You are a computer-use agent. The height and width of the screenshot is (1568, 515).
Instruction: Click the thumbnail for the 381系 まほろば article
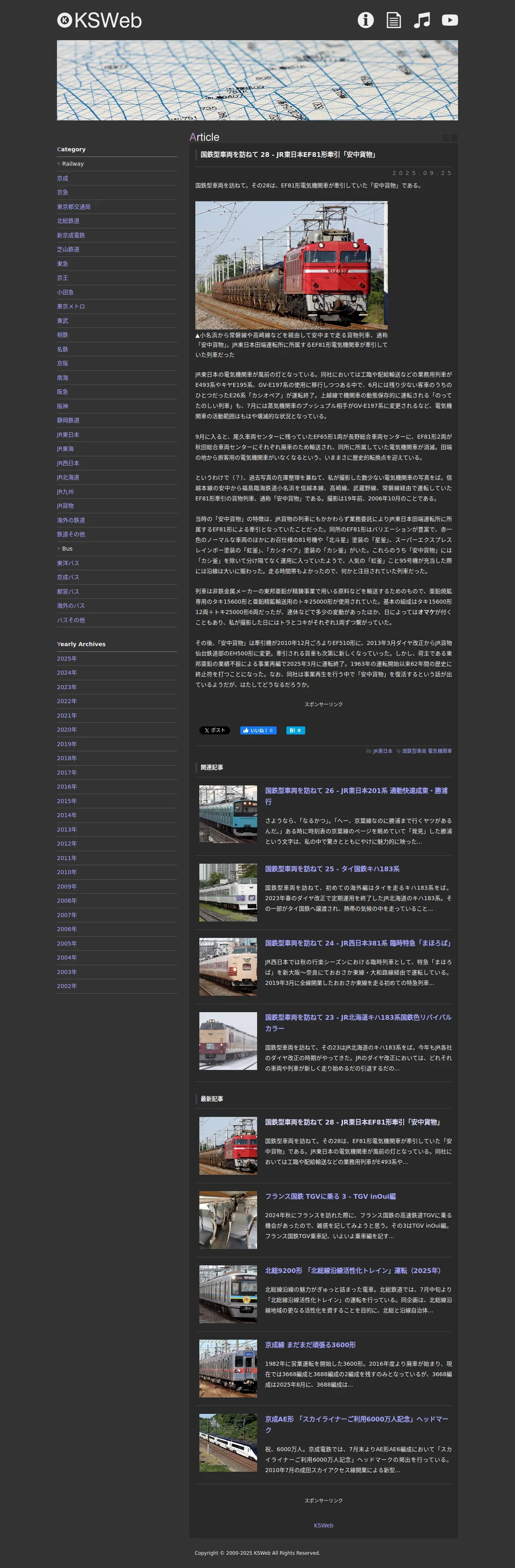point(228,967)
